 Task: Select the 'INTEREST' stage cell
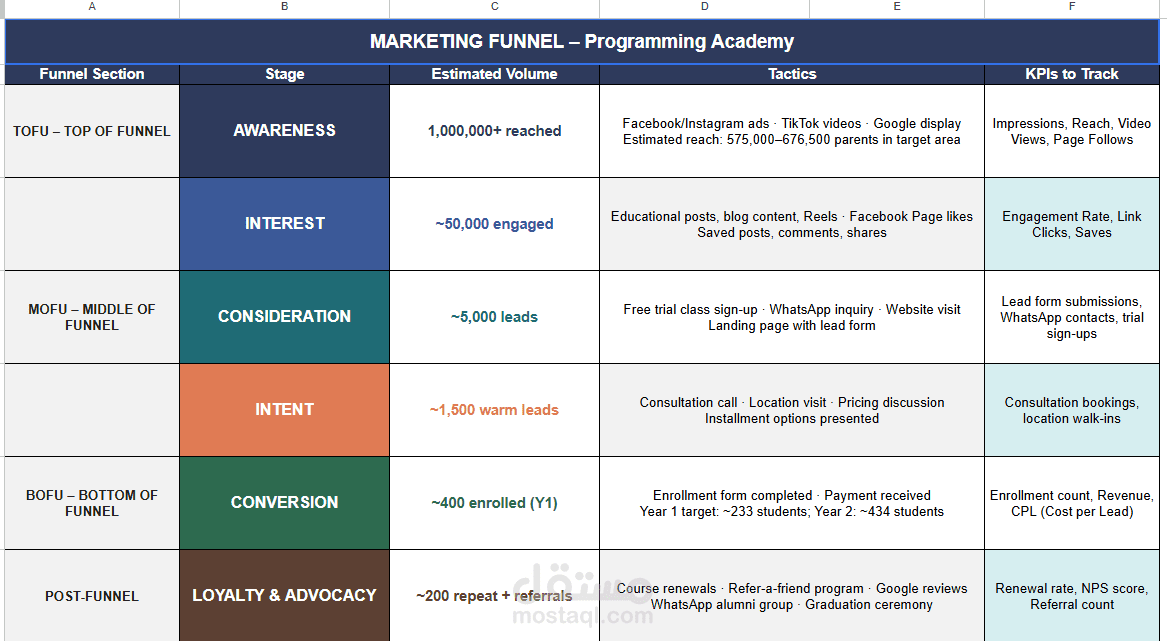click(284, 224)
